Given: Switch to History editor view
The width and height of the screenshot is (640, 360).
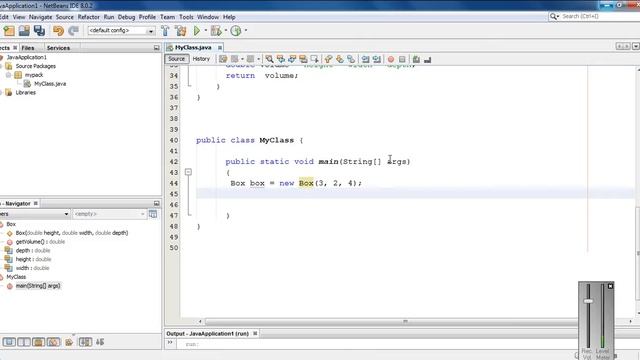Looking at the screenshot, I should click(x=201, y=59).
